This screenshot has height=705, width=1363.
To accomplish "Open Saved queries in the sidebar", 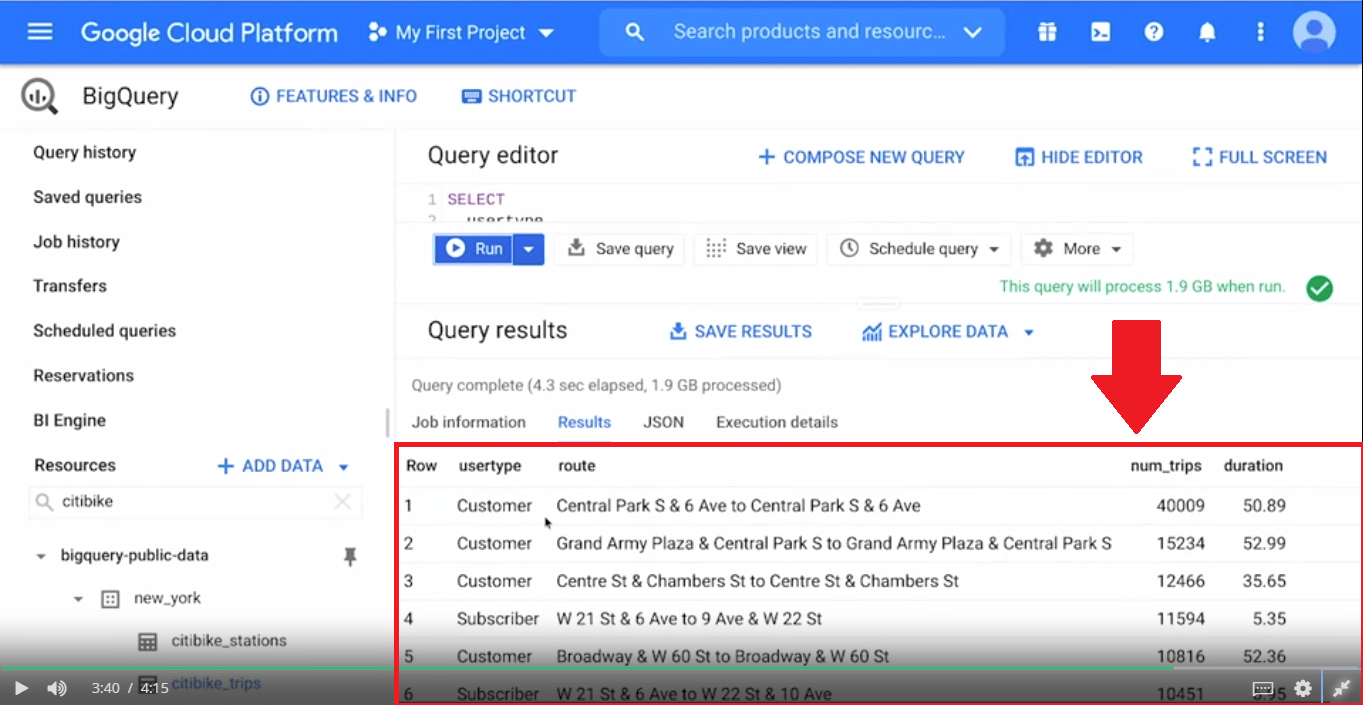I will (88, 197).
